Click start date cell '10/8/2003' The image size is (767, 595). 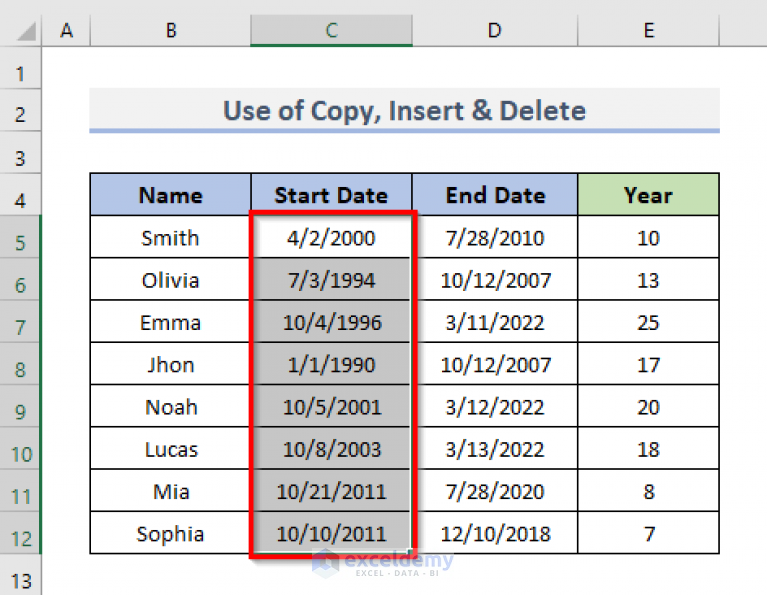(x=331, y=449)
